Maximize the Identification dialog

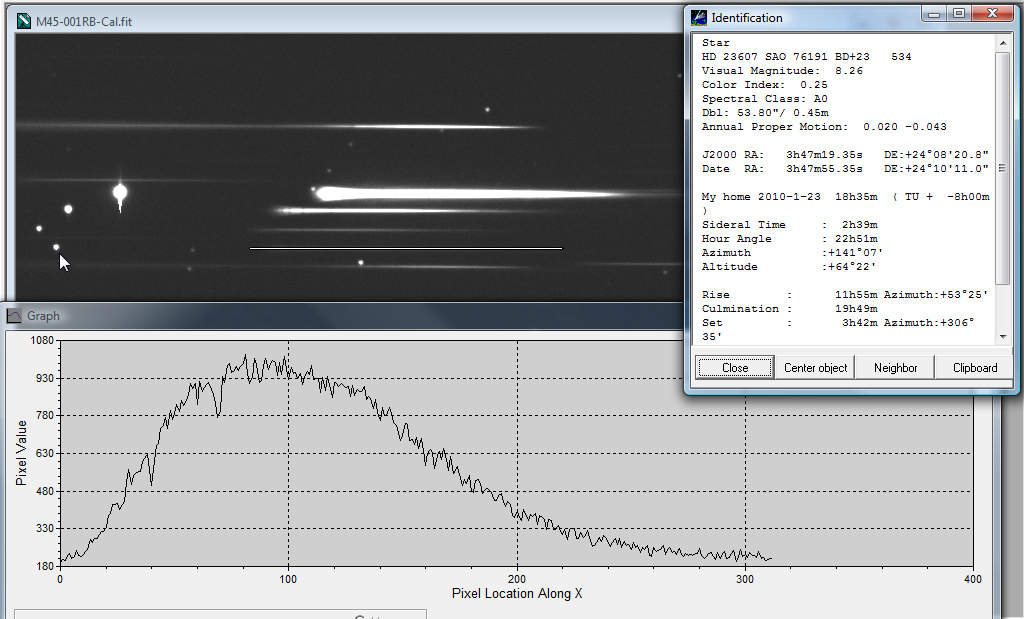pos(958,13)
